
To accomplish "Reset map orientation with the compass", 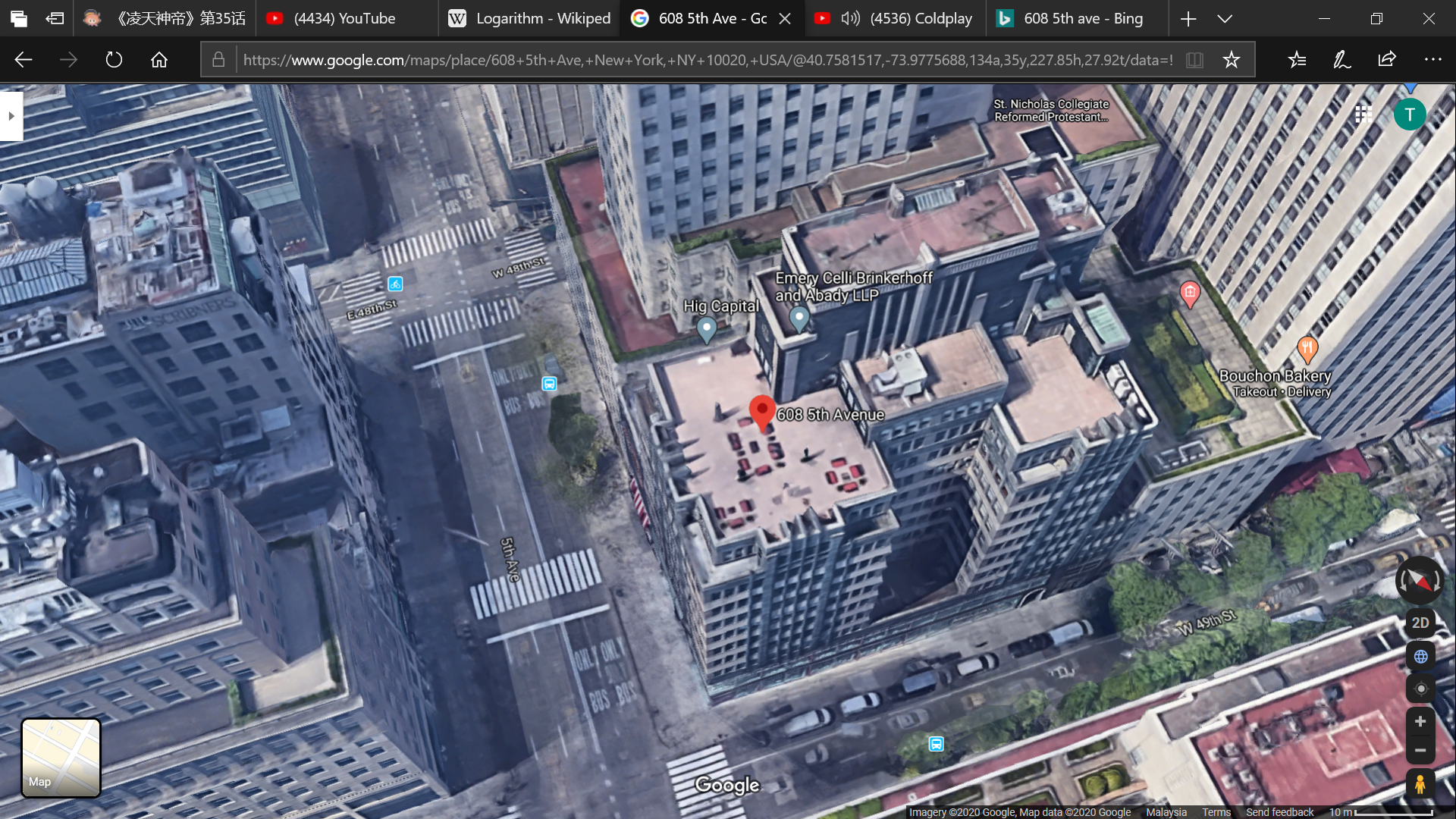I will click(1420, 581).
